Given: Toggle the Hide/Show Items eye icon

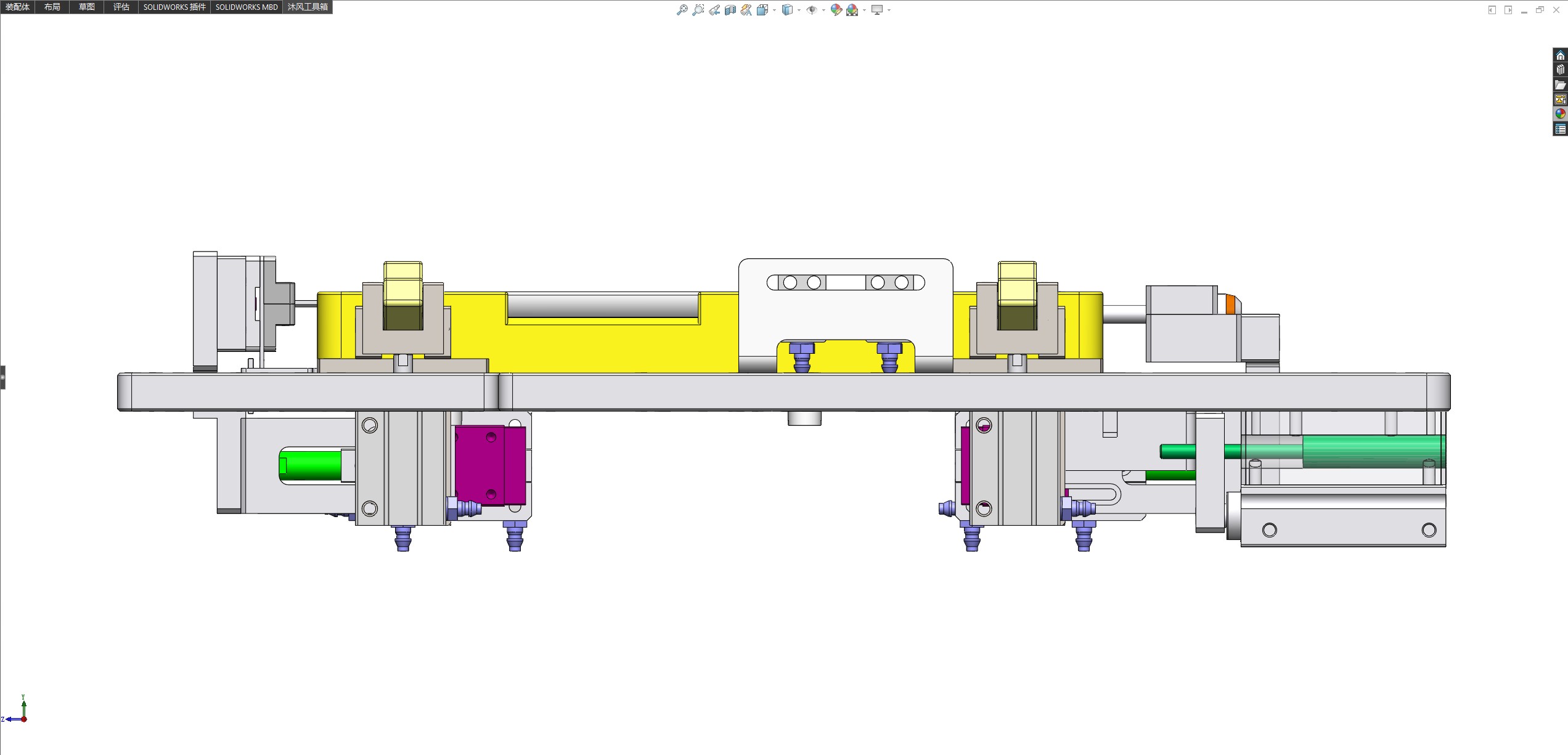Looking at the screenshot, I should [812, 10].
